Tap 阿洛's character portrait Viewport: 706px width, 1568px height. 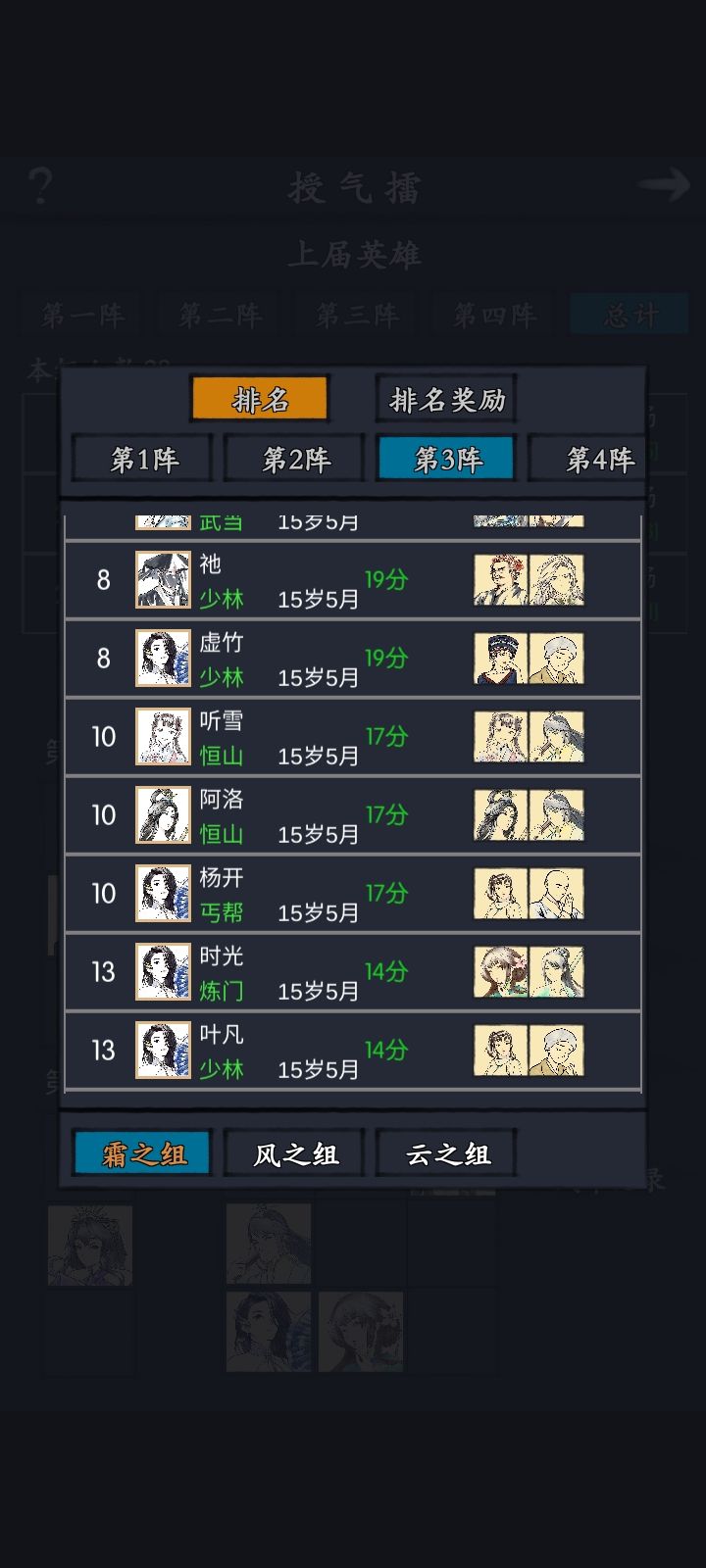coord(163,814)
